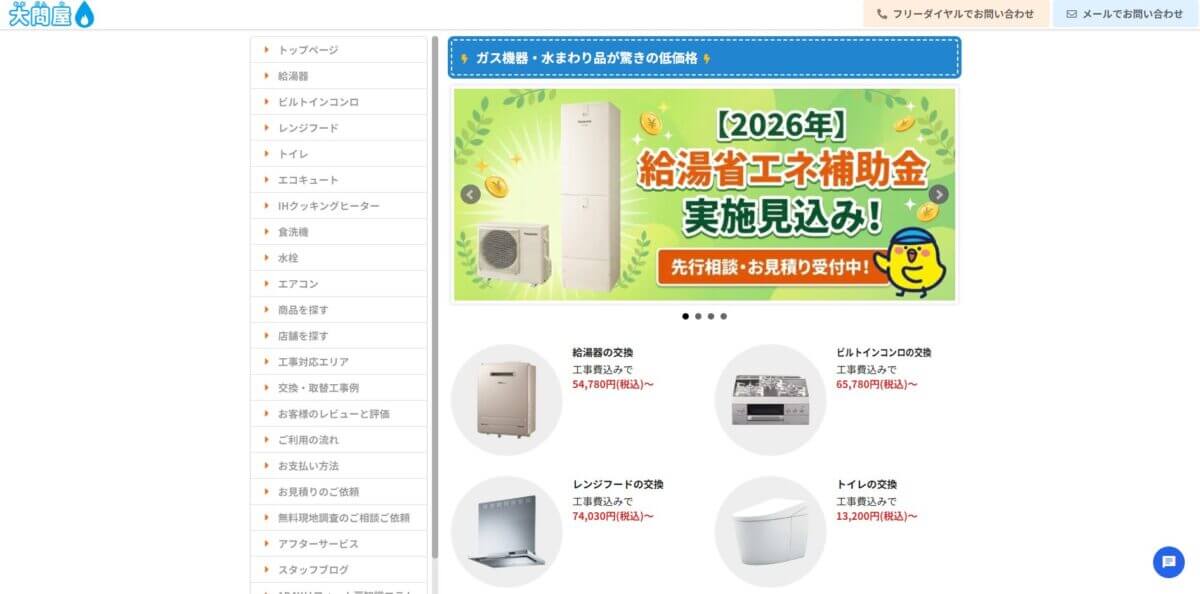Image resolution: width=1200 pixels, height=594 pixels.
Task: Open トップページ in the sidebar menu
Action: tap(339, 50)
